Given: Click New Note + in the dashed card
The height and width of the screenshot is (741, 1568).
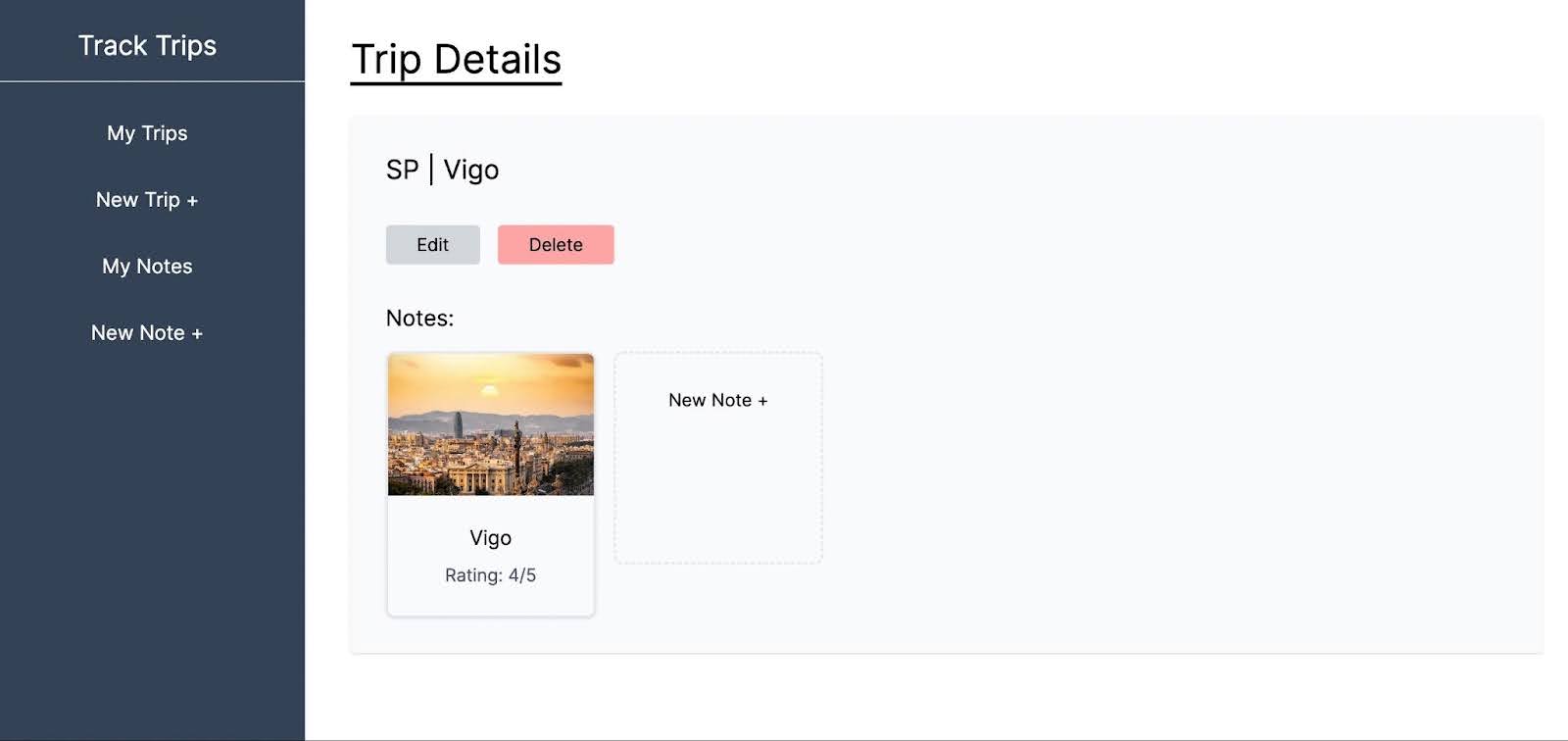Looking at the screenshot, I should (x=717, y=400).
